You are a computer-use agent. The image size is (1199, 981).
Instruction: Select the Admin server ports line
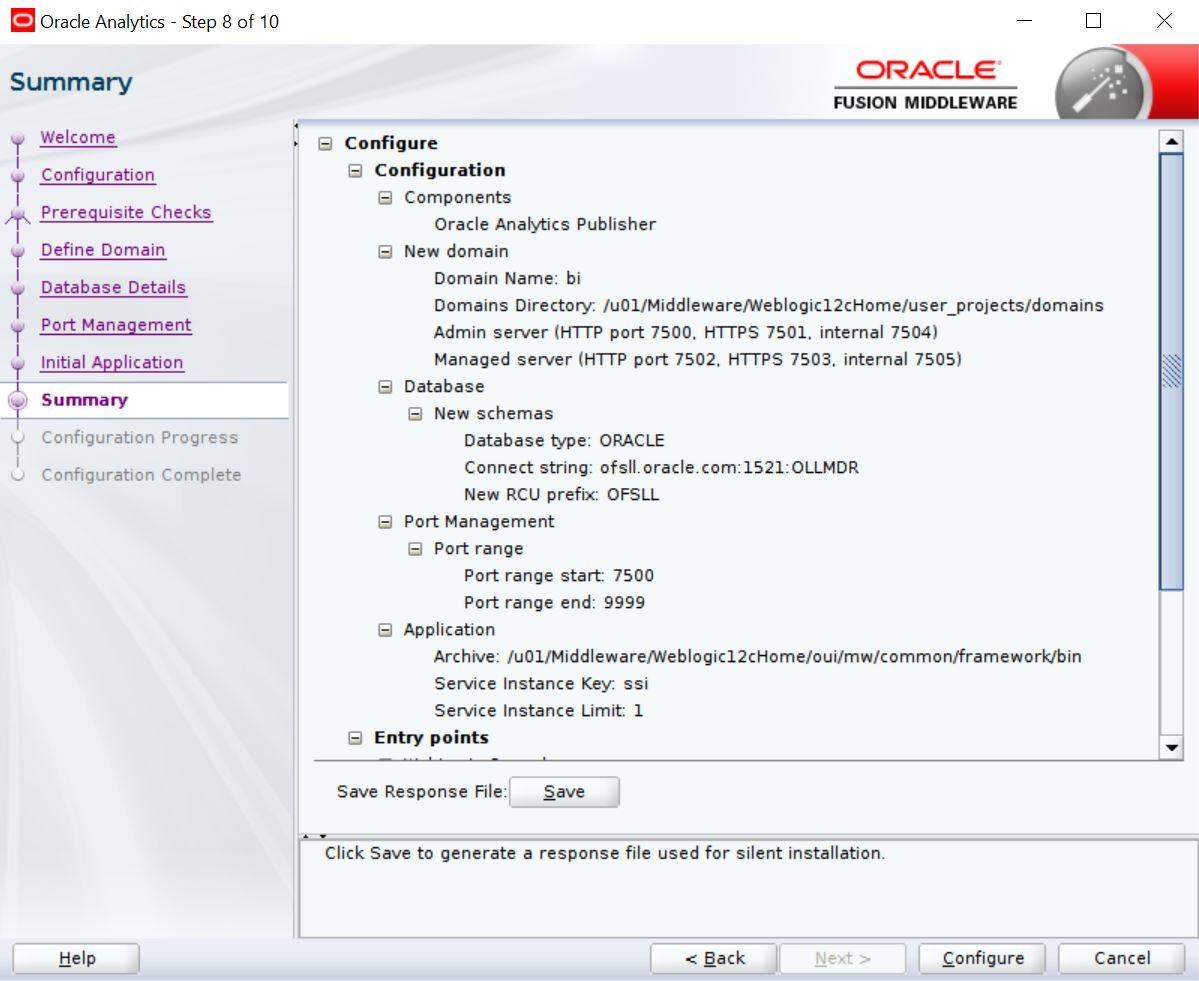click(x=686, y=333)
